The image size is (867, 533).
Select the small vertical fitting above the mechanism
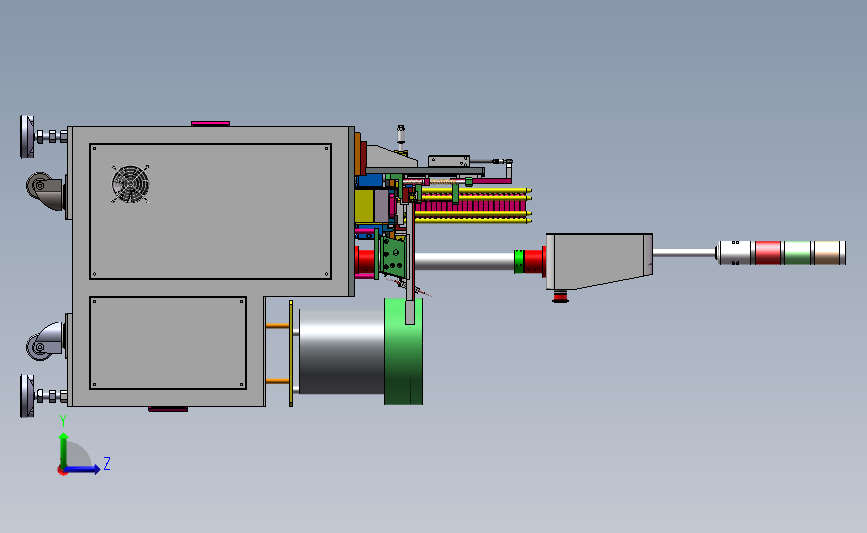[401, 137]
